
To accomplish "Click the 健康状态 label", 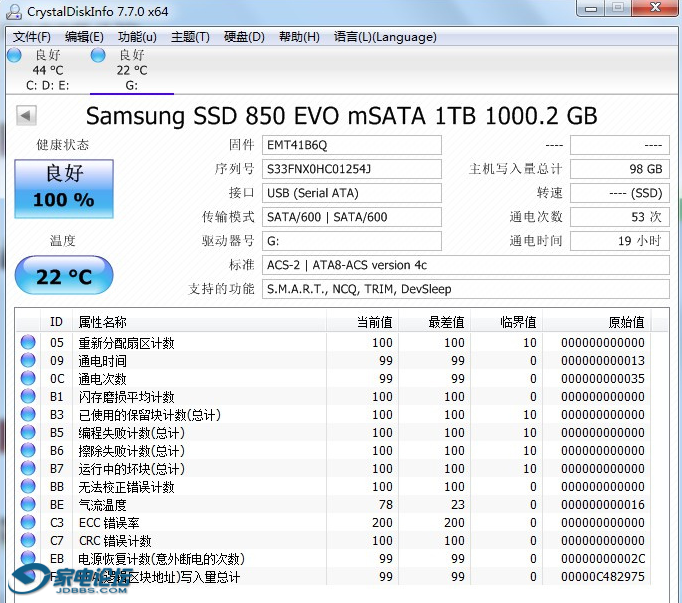I will tap(62, 145).
